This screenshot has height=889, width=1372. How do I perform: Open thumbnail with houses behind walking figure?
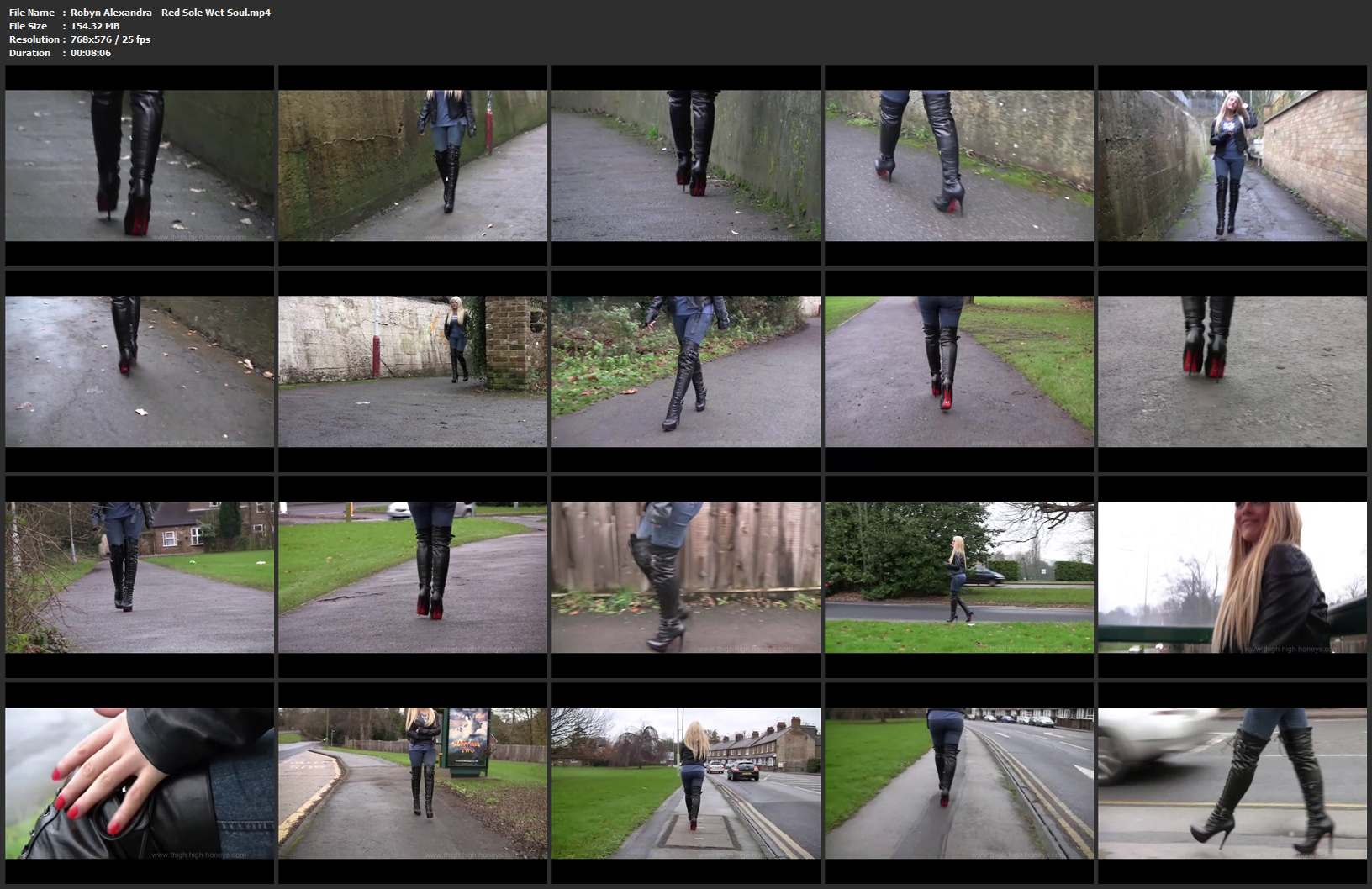click(x=140, y=577)
